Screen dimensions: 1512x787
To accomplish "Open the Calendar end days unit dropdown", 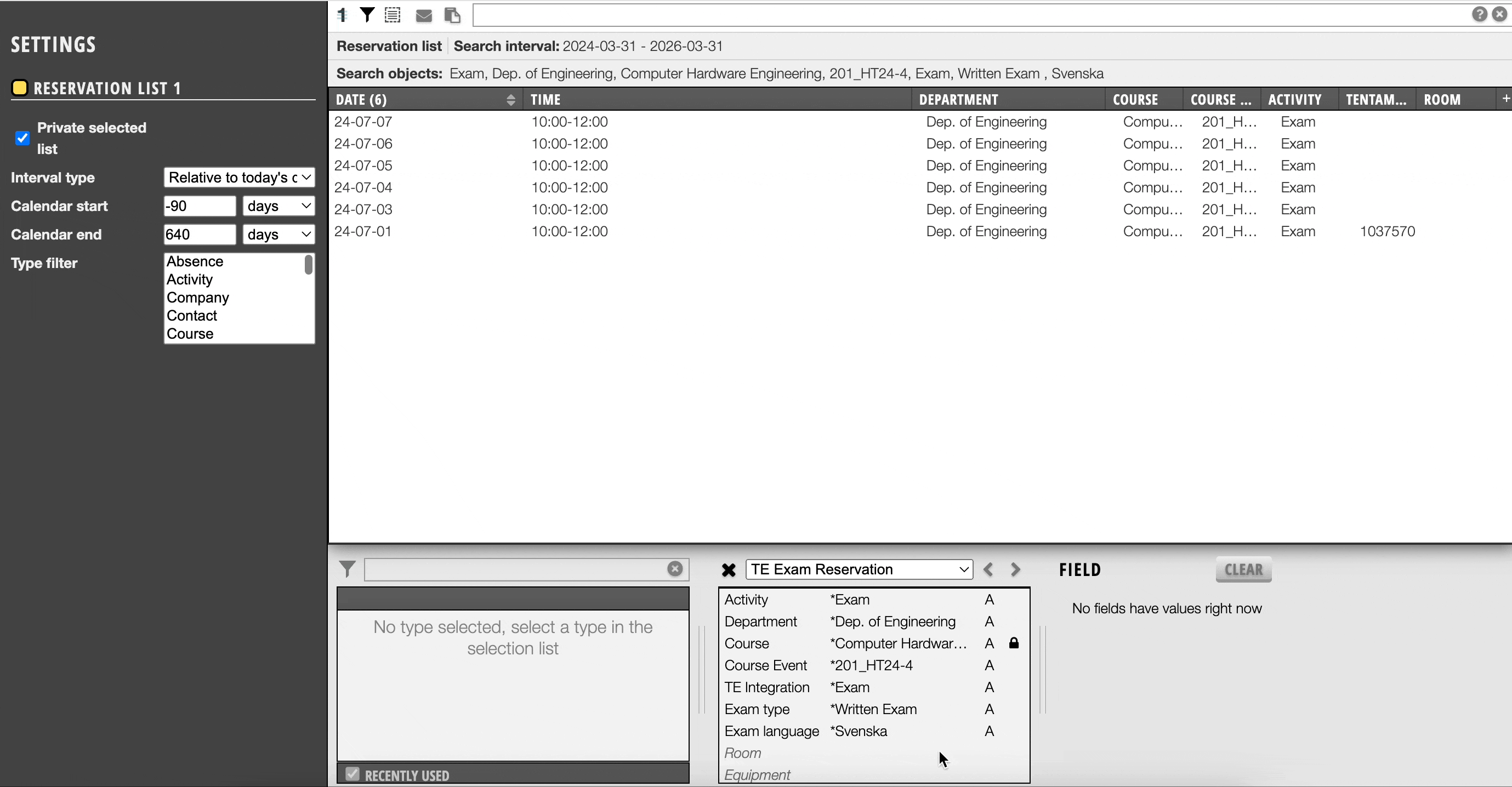I will point(279,235).
